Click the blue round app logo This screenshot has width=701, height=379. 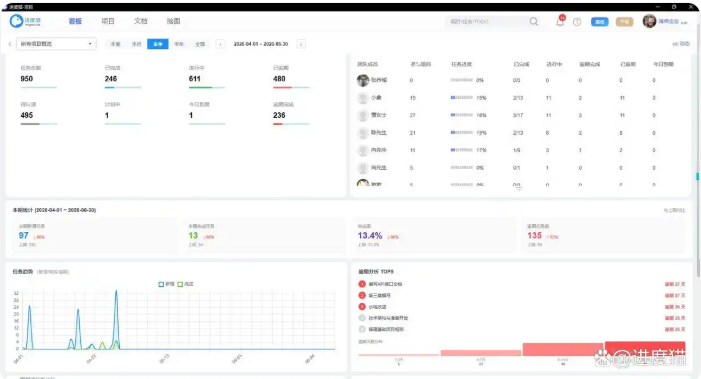click(x=17, y=21)
